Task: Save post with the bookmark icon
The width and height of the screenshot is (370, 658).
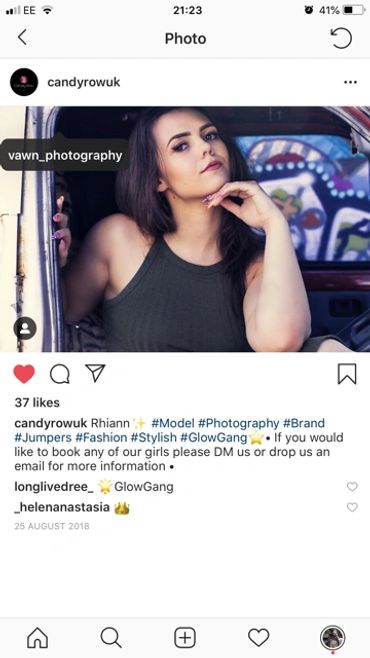Action: click(x=347, y=374)
